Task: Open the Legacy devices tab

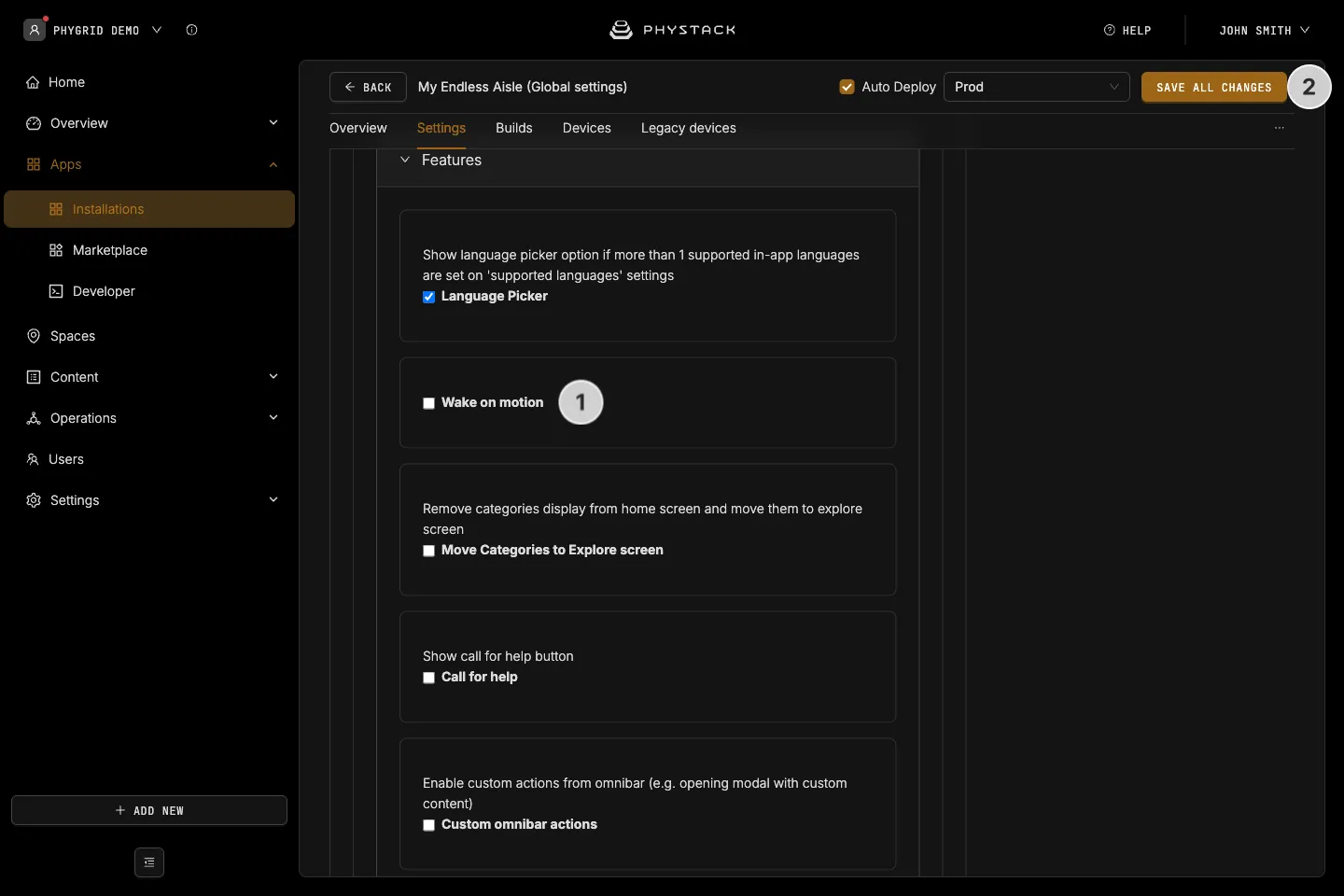Action: coord(689,128)
